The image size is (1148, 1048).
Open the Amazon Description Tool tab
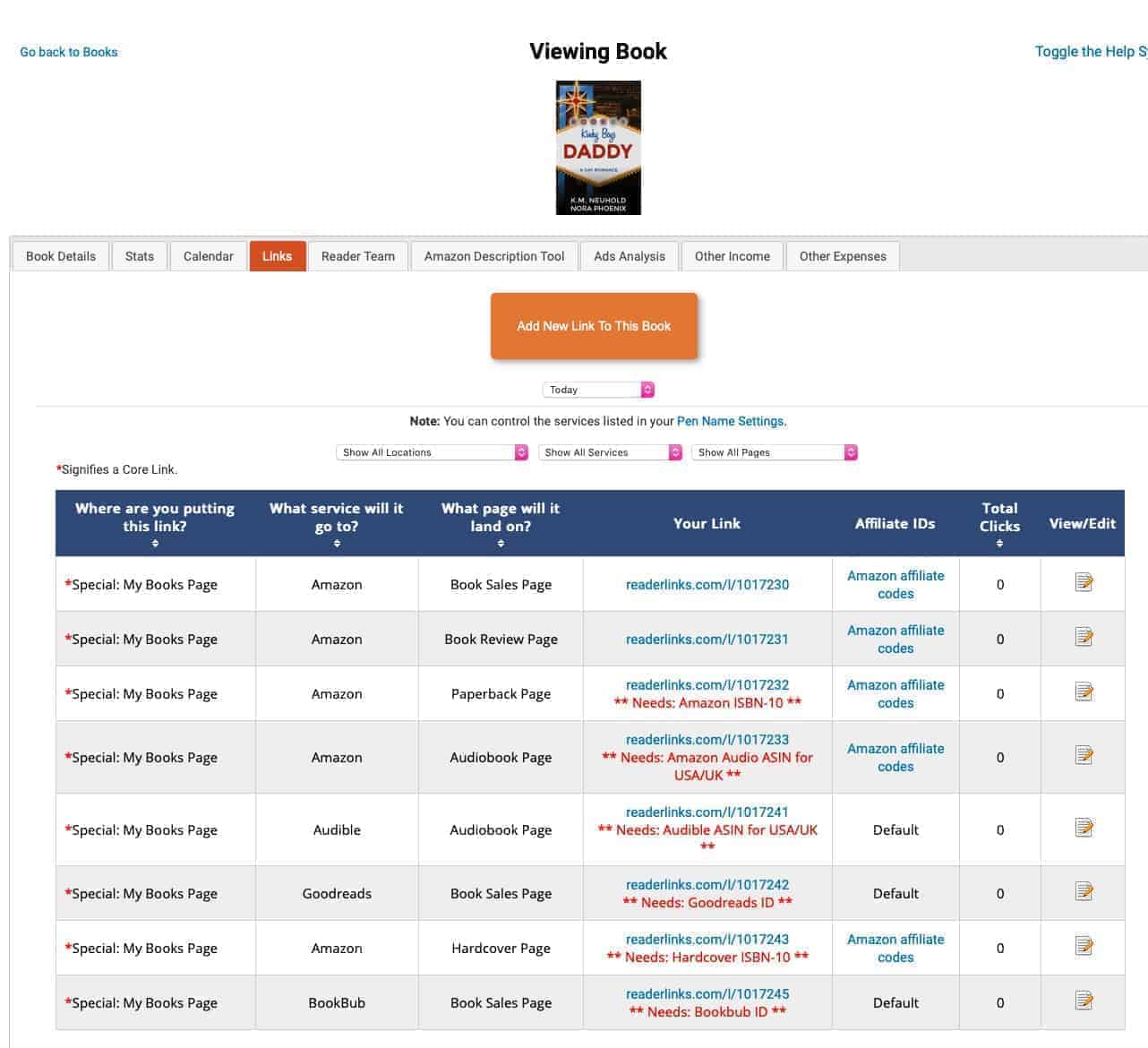tap(494, 256)
